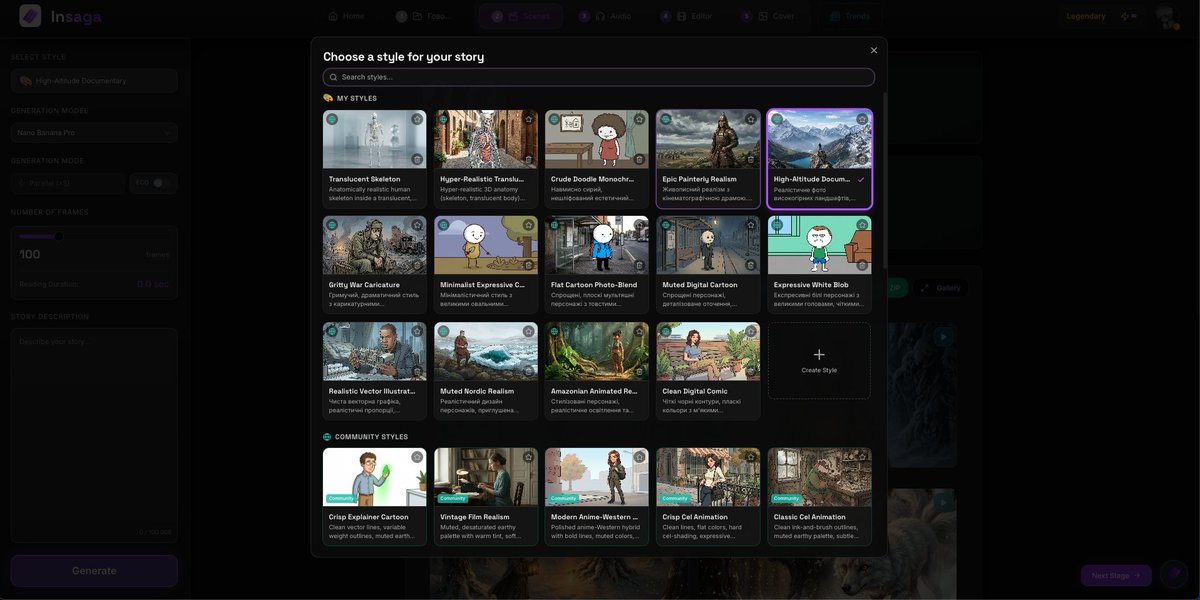Delete the Hyper-Realistic Translucent style via trash icon
1200x600 pixels.
click(x=528, y=159)
